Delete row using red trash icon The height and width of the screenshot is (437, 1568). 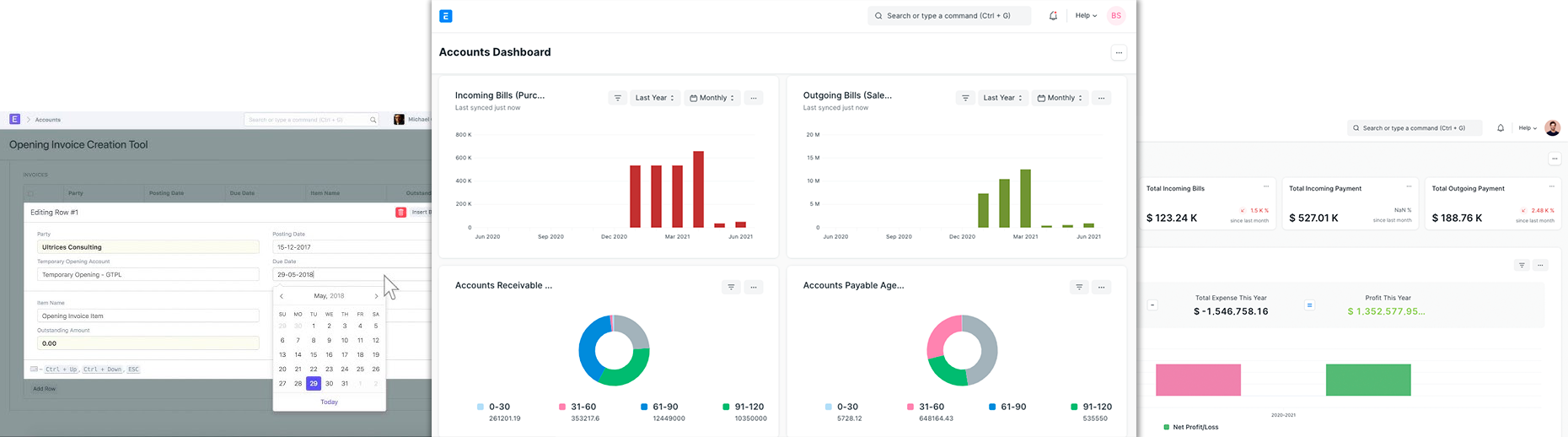tap(400, 213)
